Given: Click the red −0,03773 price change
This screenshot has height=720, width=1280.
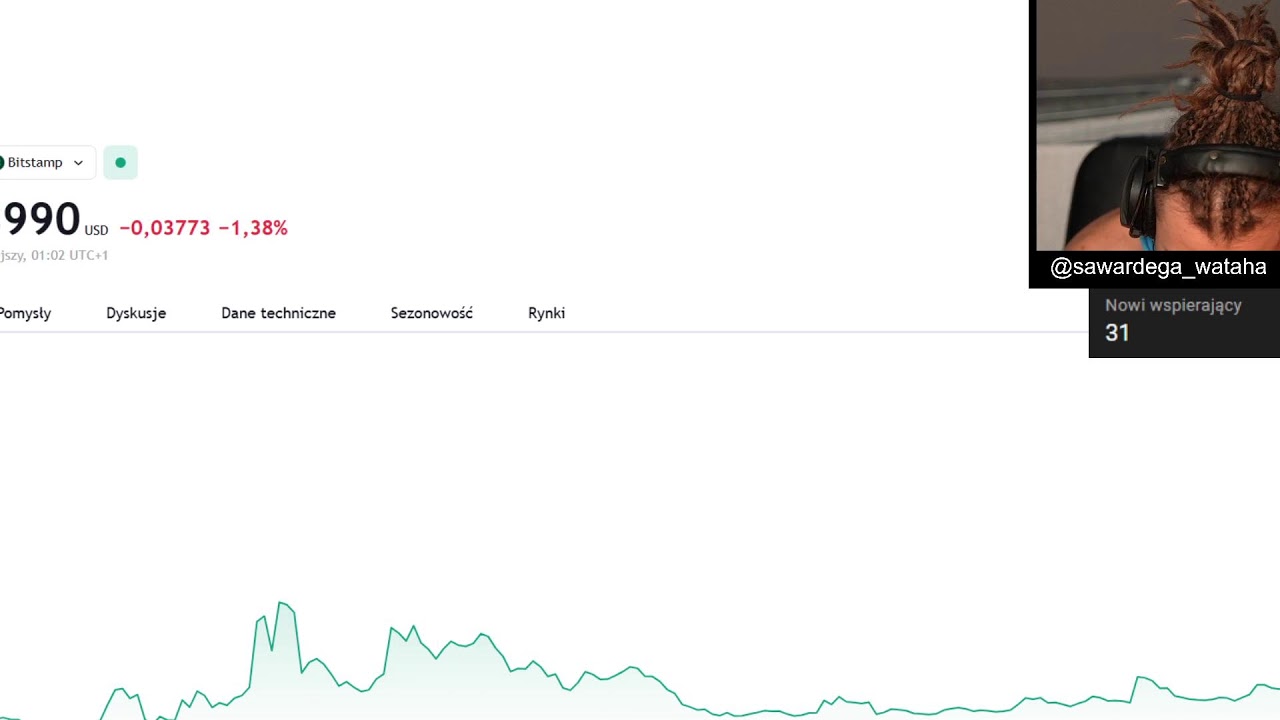Looking at the screenshot, I should click(165, 228).
